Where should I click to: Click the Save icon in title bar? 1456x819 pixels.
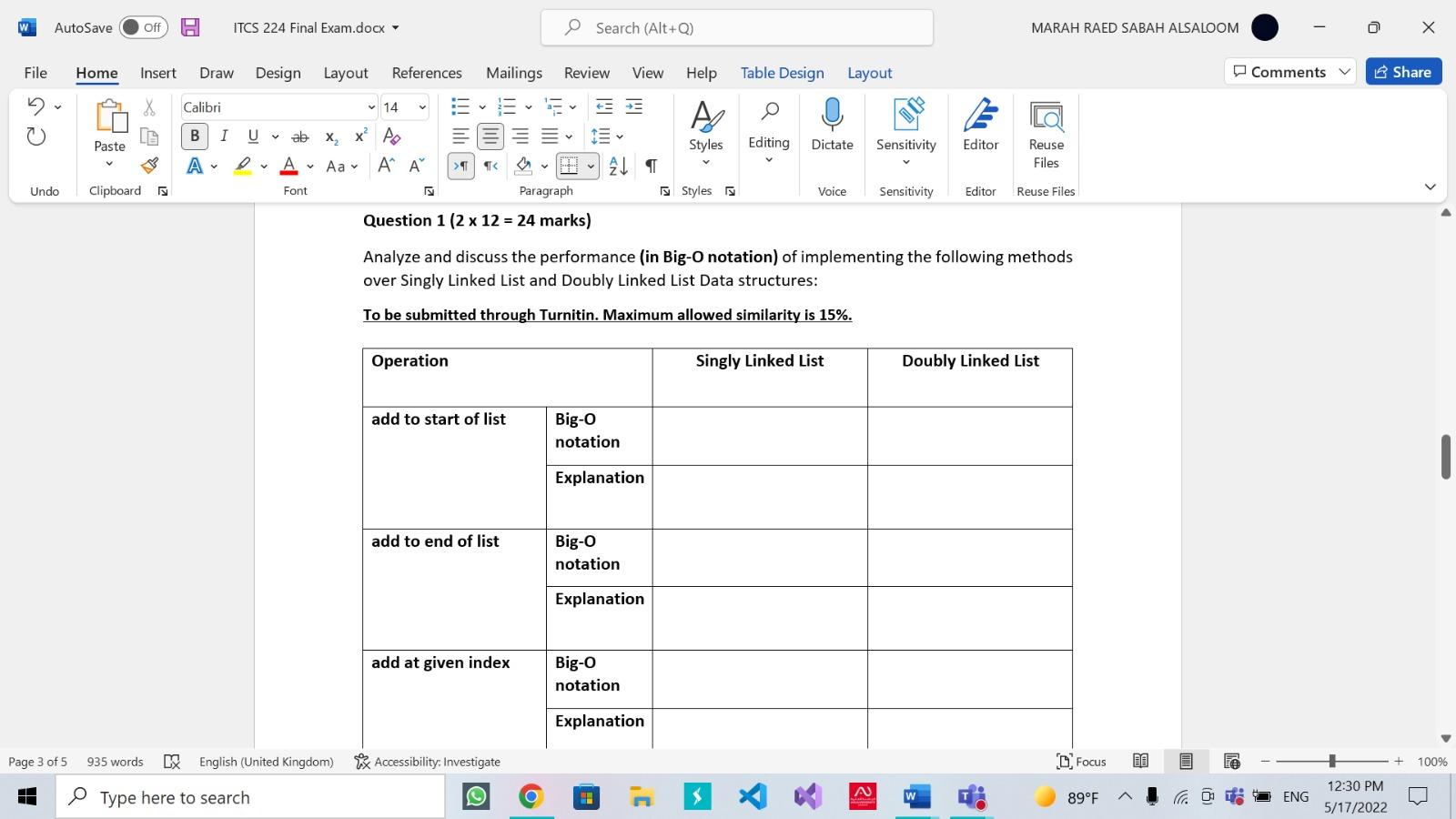click(190, 27)
